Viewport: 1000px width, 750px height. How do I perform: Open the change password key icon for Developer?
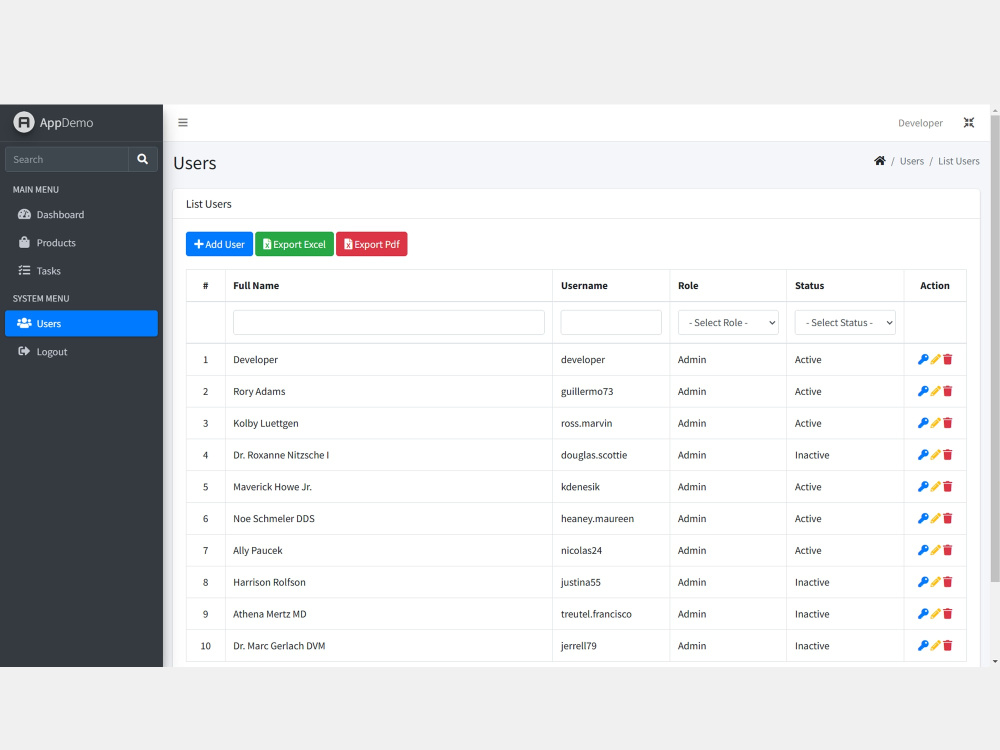tap(922, 359)
